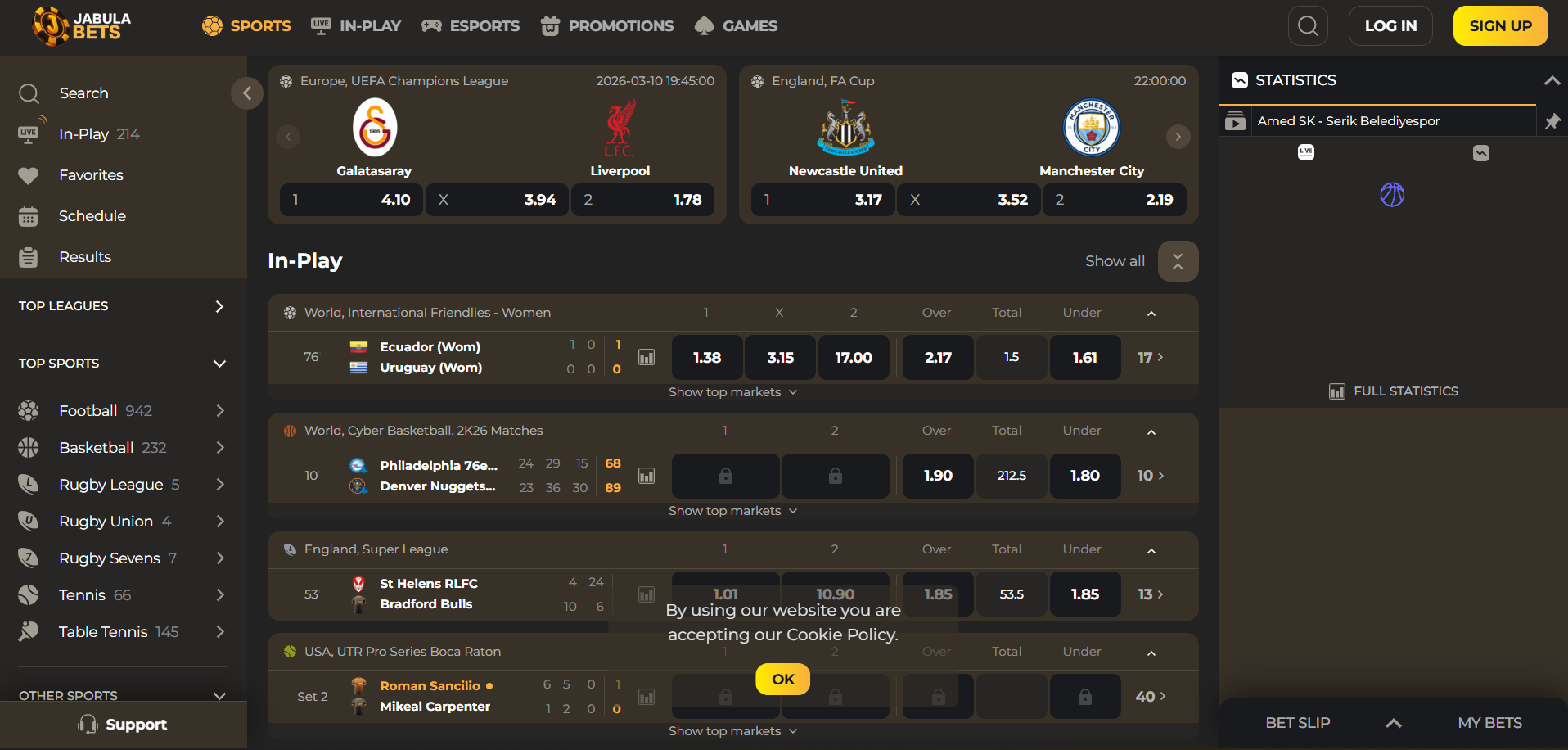Open statistics icon for Ecuador vs Uruguay match
1568x750 pixels.
(x=647, y=358)
